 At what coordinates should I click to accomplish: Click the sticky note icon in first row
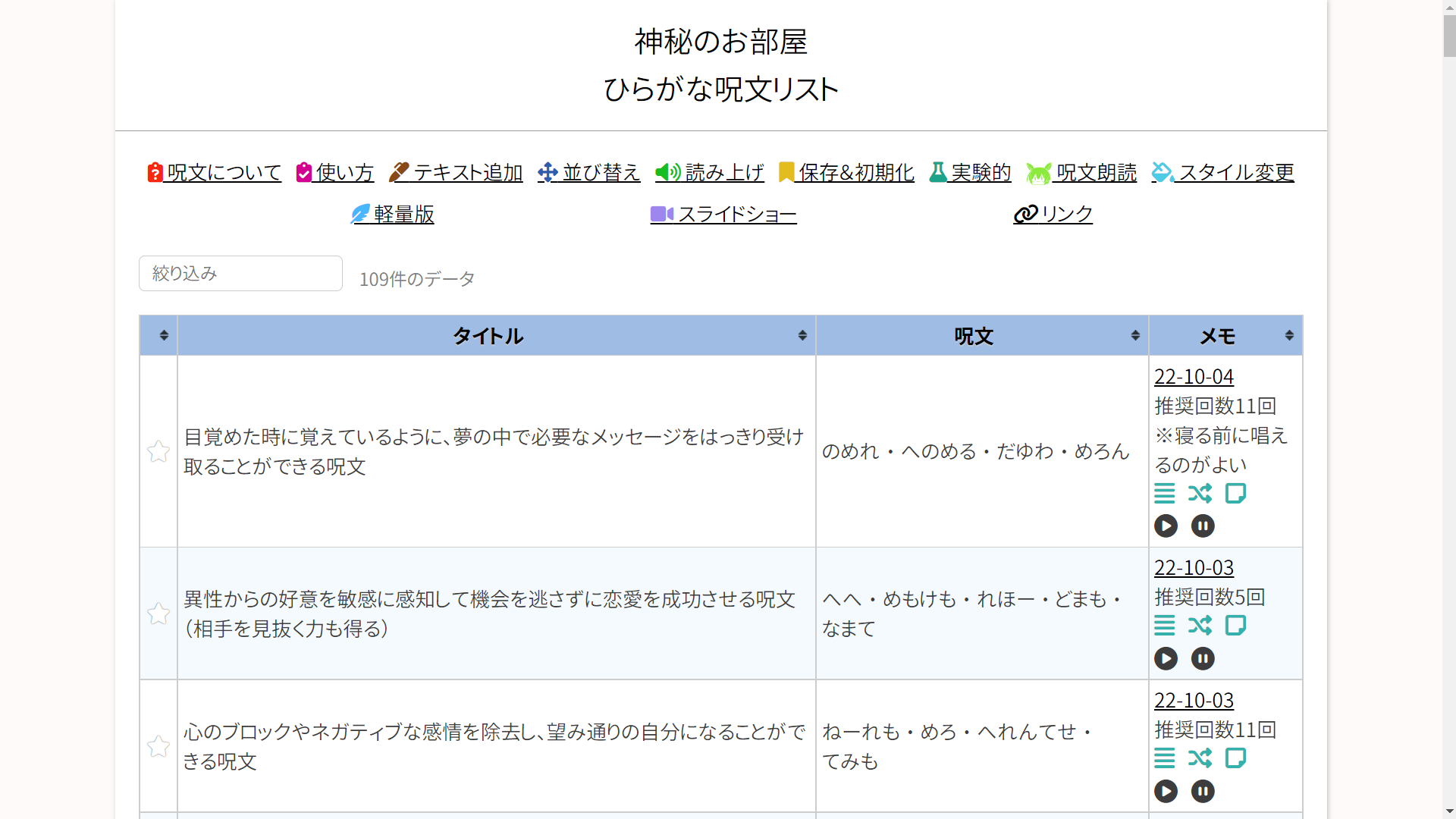[x=1235, y=494]
